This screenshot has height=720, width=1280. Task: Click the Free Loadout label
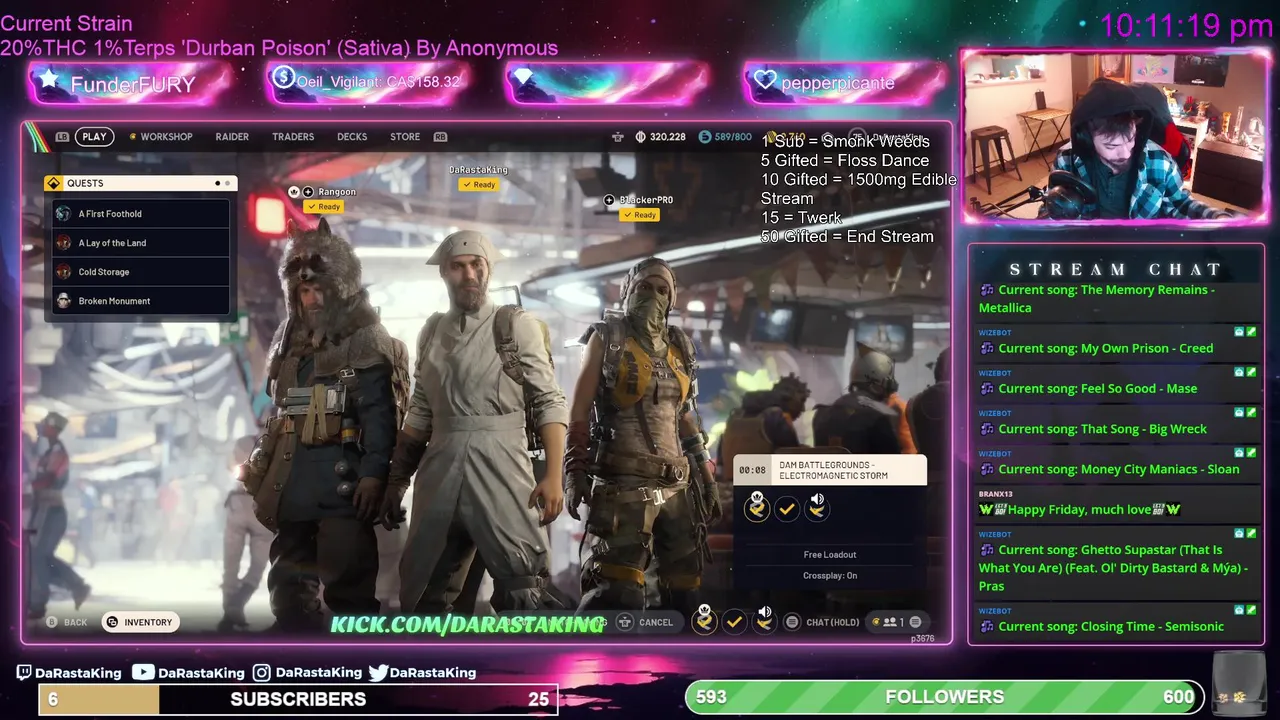coord(830,555)
